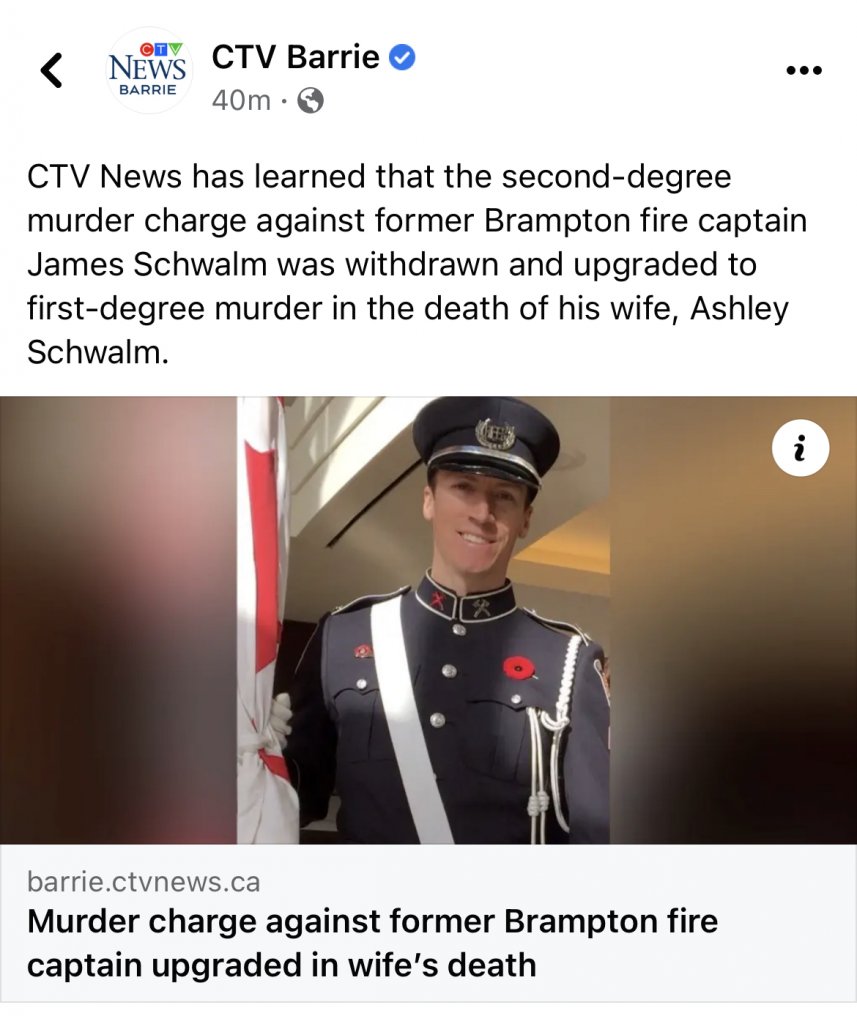Click the globe public-audience icon
Viewport: 857px width, 1024px height.
pyautogui.click(x=311, y=101)
